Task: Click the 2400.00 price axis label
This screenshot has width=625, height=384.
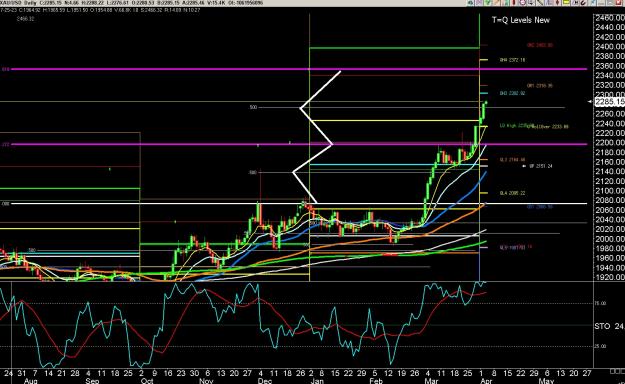Action: click(x=610, y=46)
